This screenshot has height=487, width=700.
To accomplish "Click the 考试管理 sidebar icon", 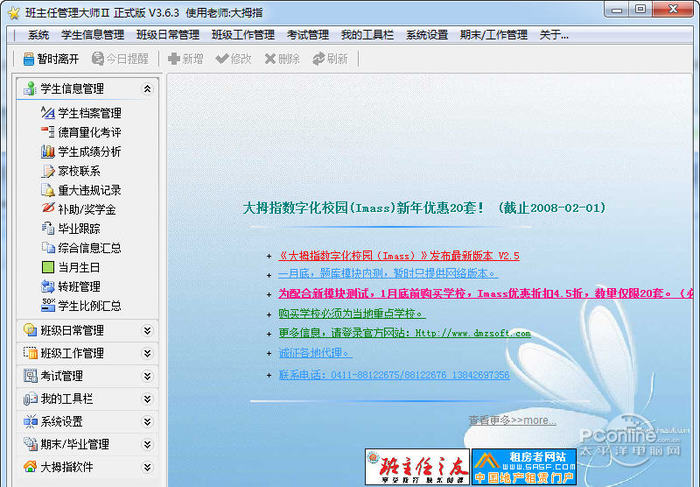I will pyautogui.click(x=30, y=376).
